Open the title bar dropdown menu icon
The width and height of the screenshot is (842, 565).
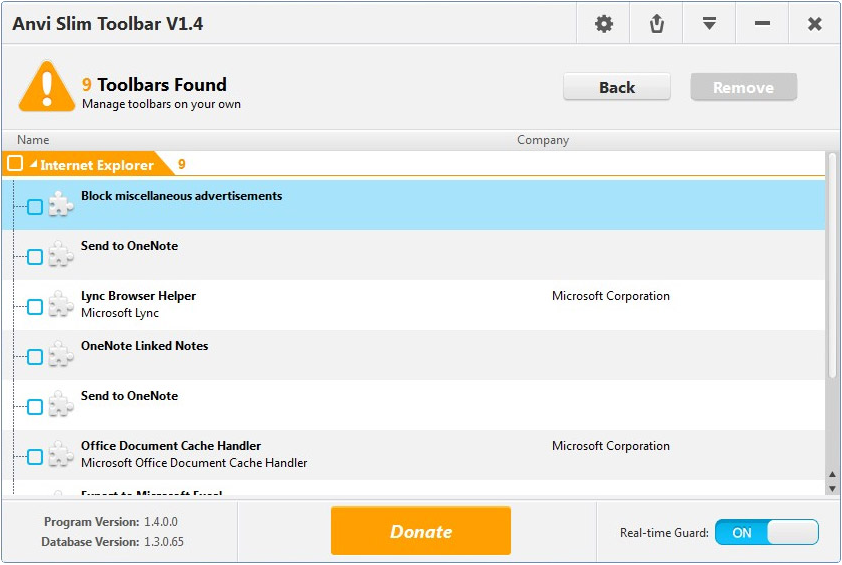(709, 23)
